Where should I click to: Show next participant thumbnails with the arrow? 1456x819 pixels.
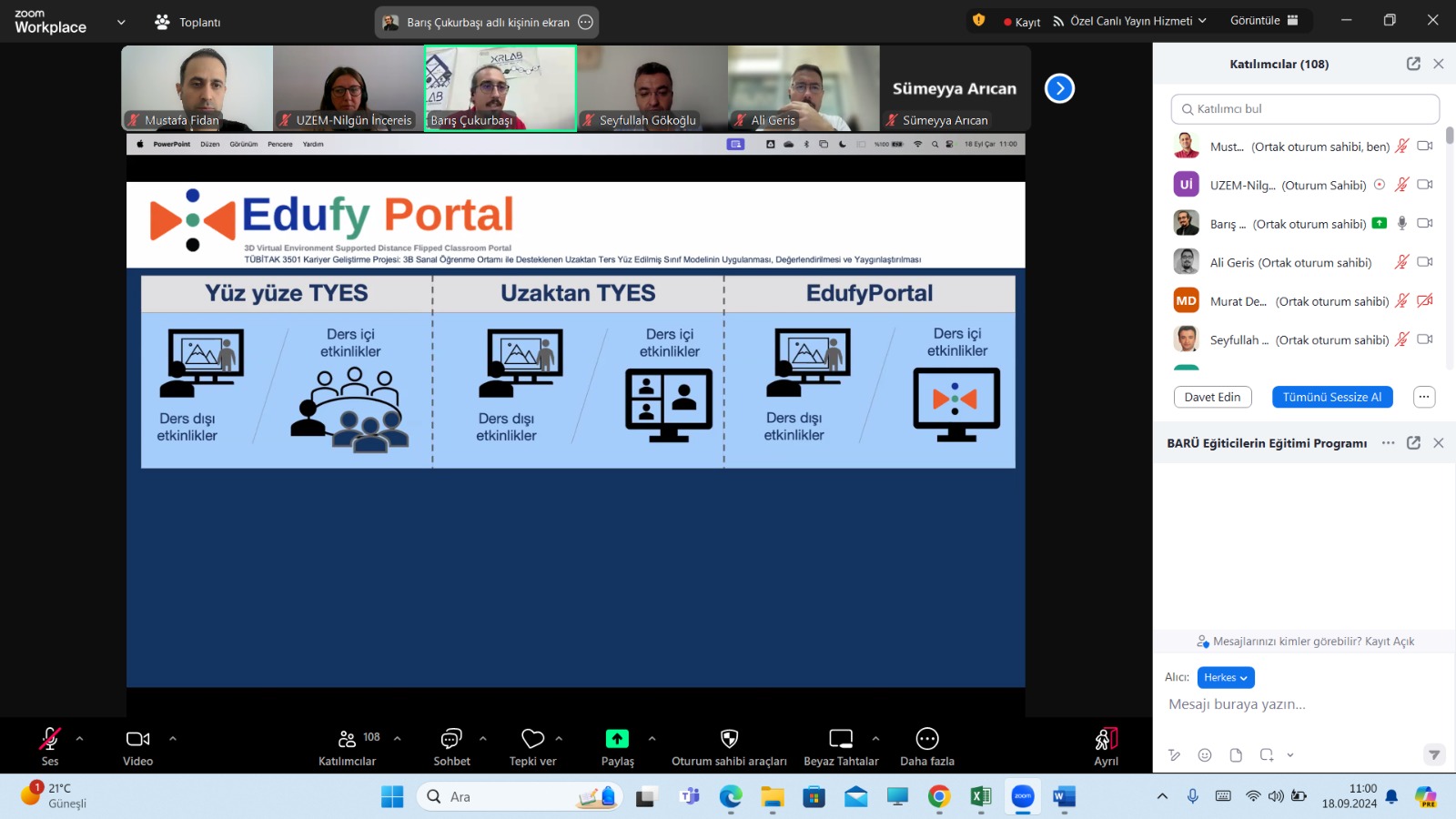(x=1059, y=88)
